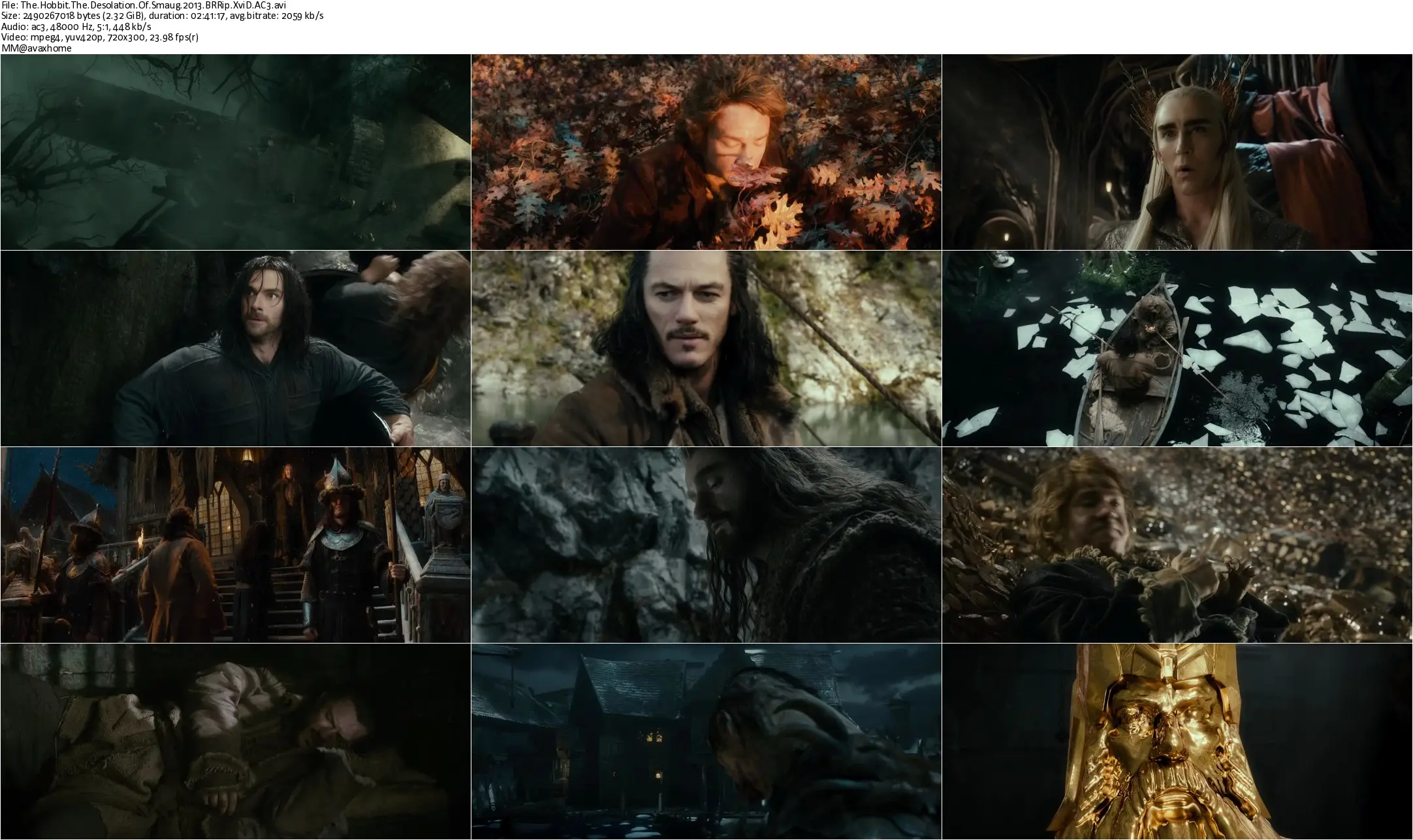The height and width of the screenshot is (840, 1413).
Task: Click the armored guards on stairs thumbnail
Action: [236, 545]
